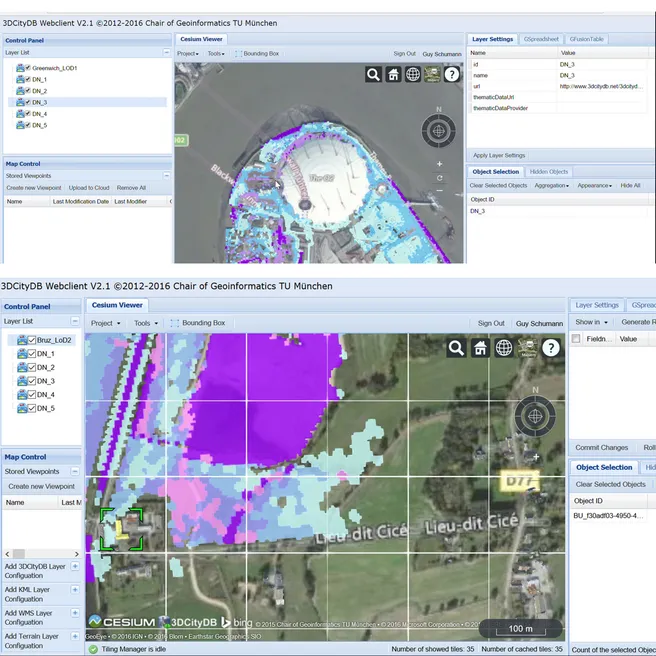This screenshot has width=656, height=656.
Task: Toggle DN_4 checkbox in Greenwich_LOD1 window
Action: (x=28, y=113)
